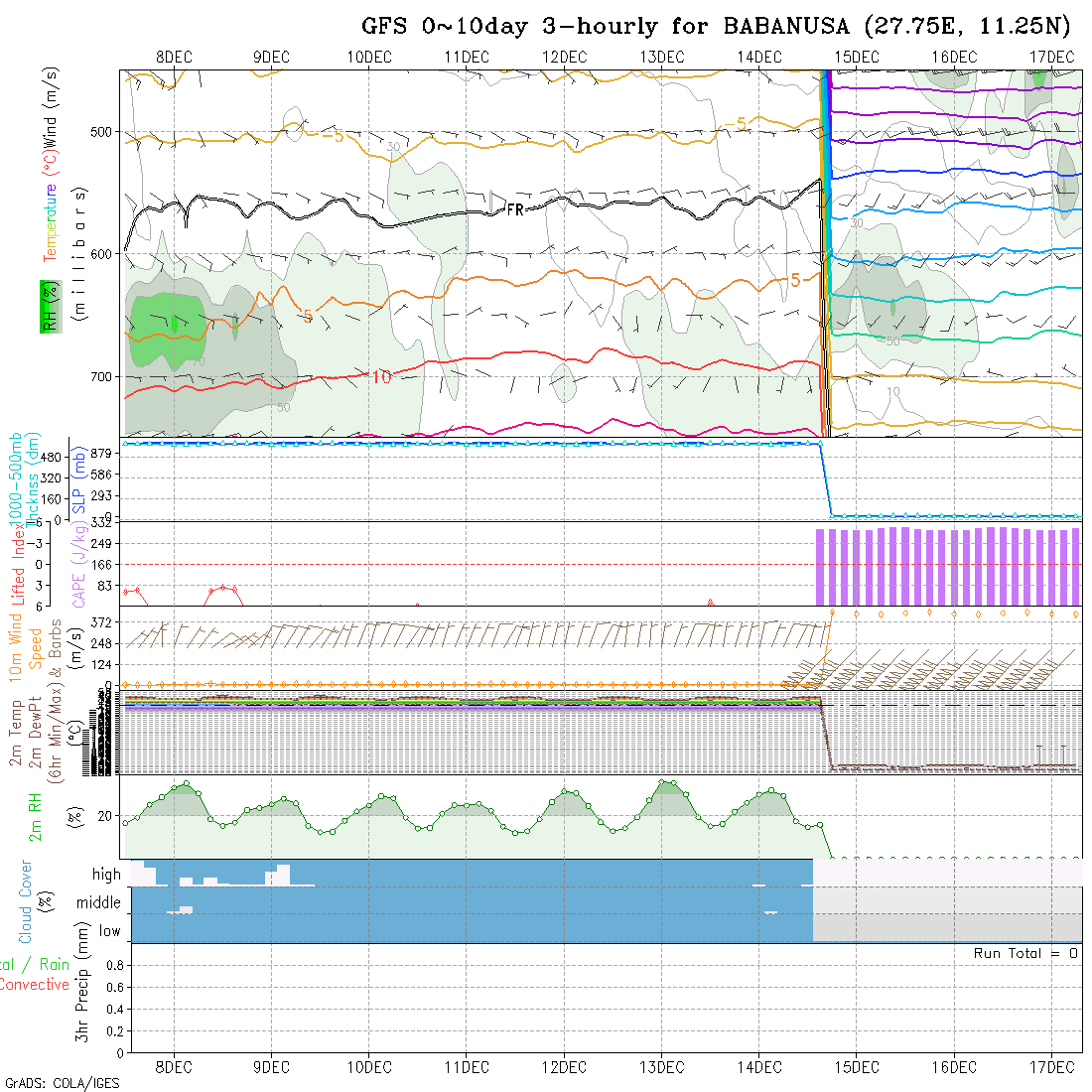Click the green RH (%) legend swatch

coord(47,305)
